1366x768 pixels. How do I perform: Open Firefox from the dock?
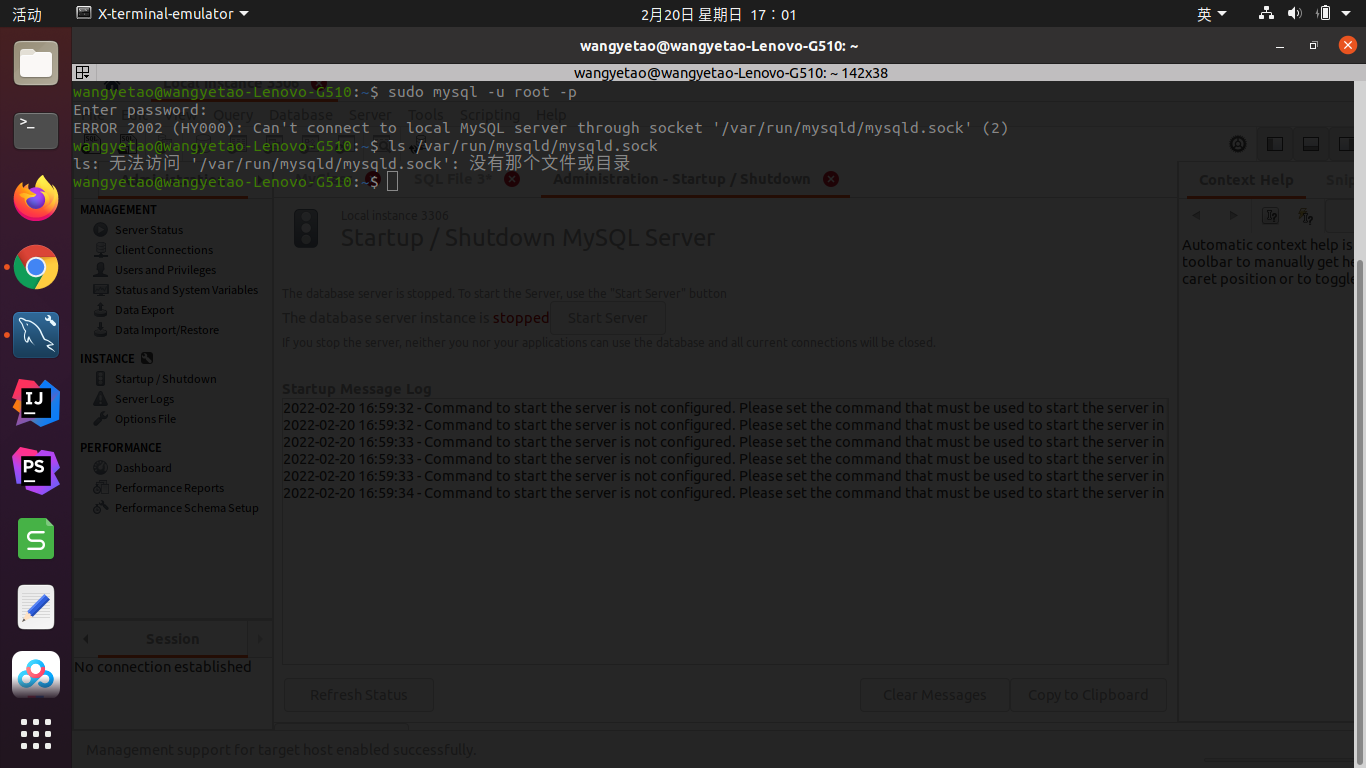click(x=36, y=198)
